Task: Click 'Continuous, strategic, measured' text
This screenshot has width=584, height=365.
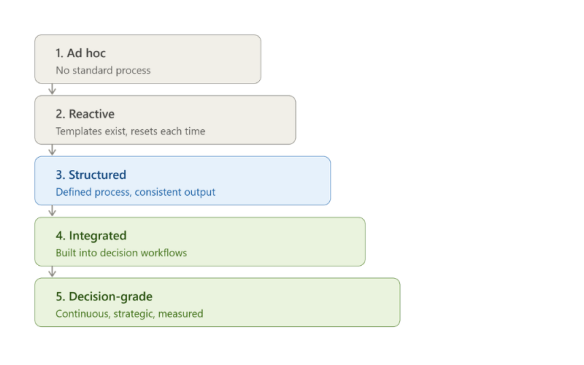Action: pyautogui.click(x=129, y=314)
